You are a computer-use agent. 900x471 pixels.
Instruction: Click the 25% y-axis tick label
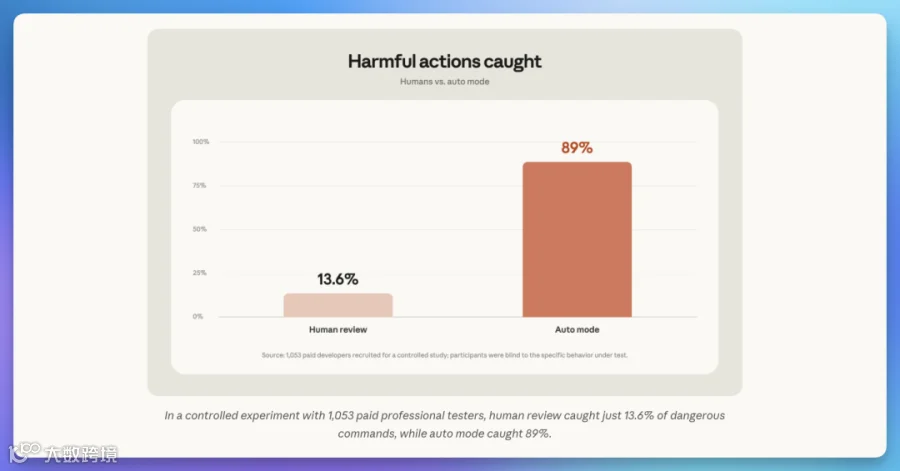pos(199,273)
